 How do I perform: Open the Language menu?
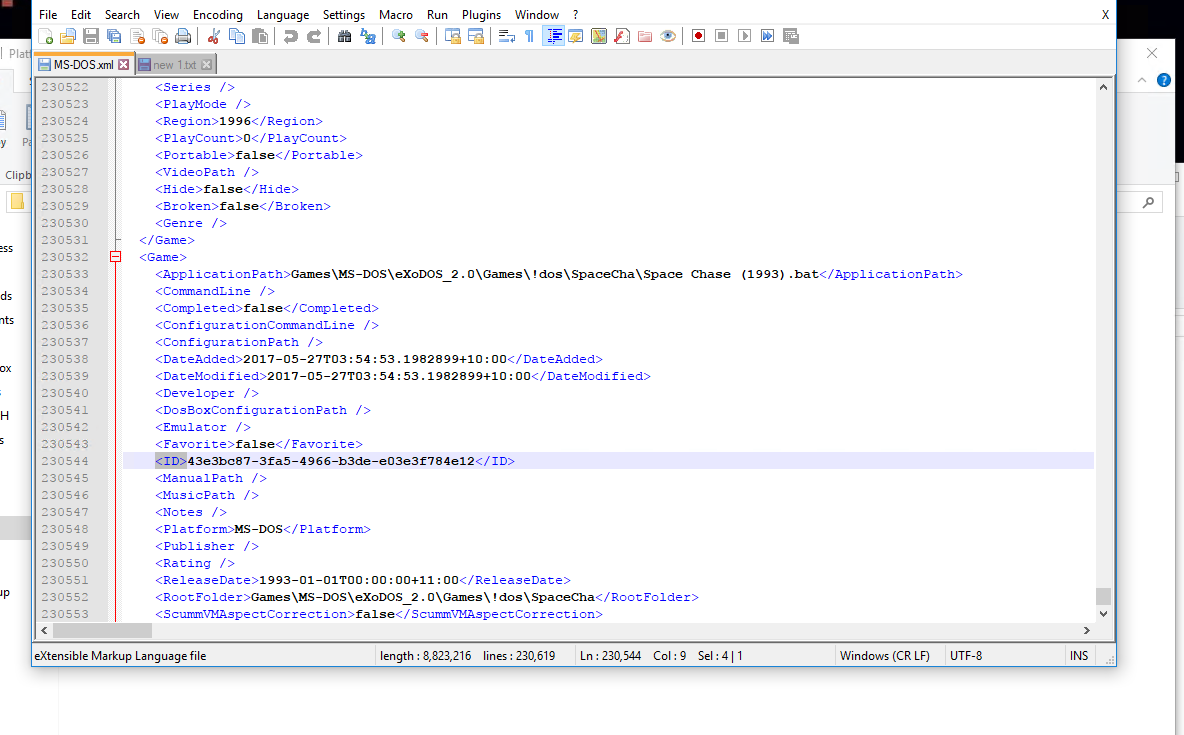pos(282,14)
